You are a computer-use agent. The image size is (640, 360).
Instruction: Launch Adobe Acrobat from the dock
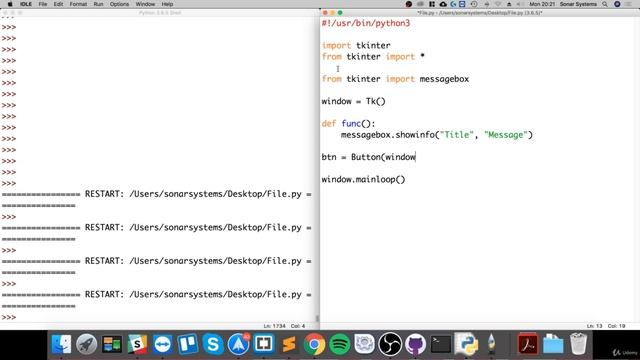[x=528, y=344]
